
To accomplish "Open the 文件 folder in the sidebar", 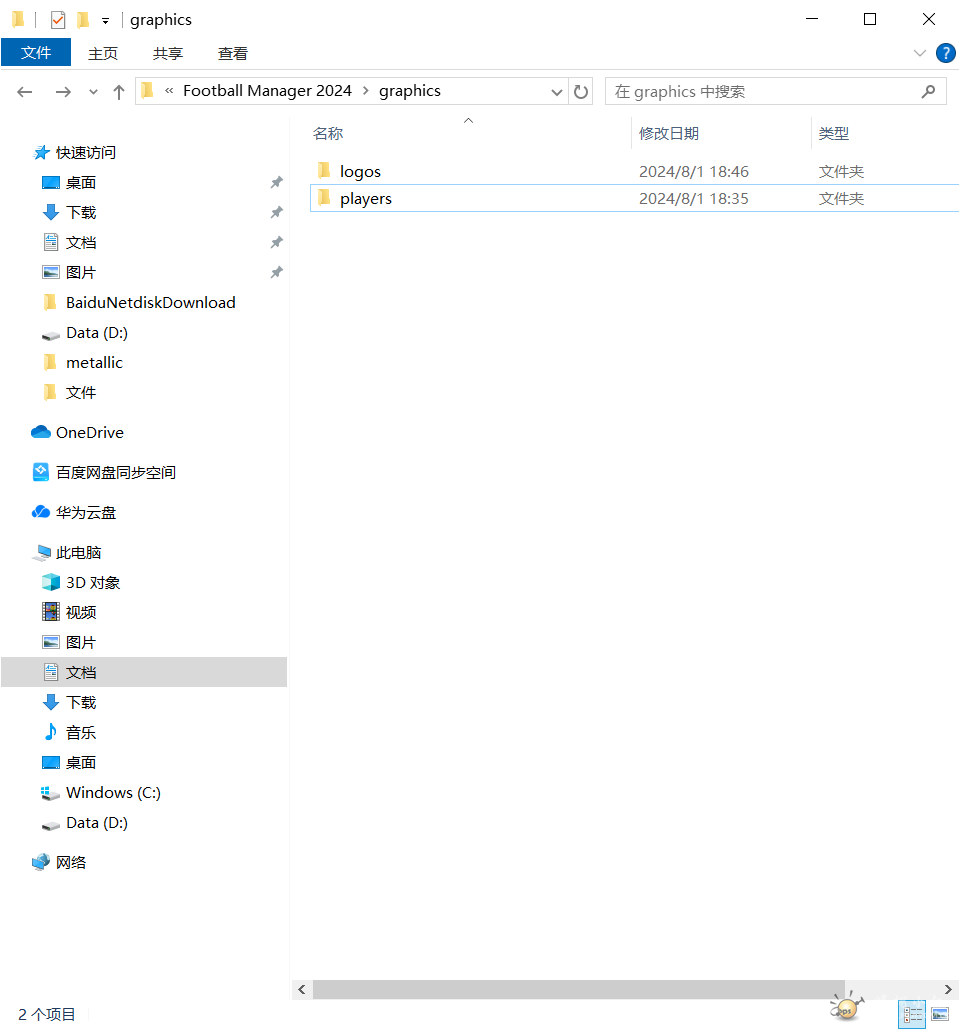I will [81, 393].
